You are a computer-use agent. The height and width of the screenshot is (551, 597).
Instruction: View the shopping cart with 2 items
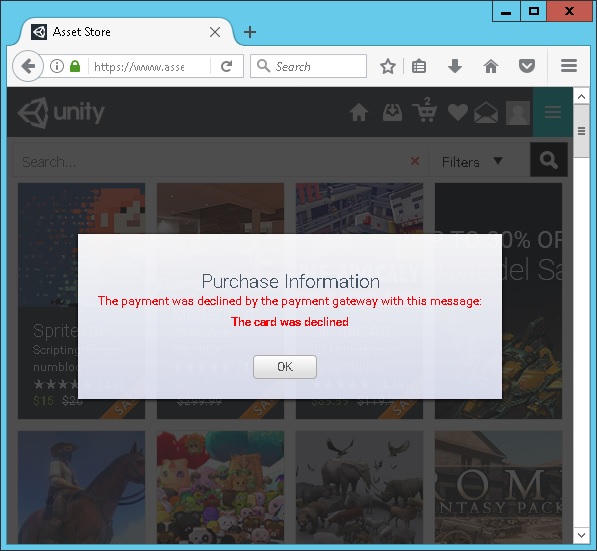click(425, 110)
